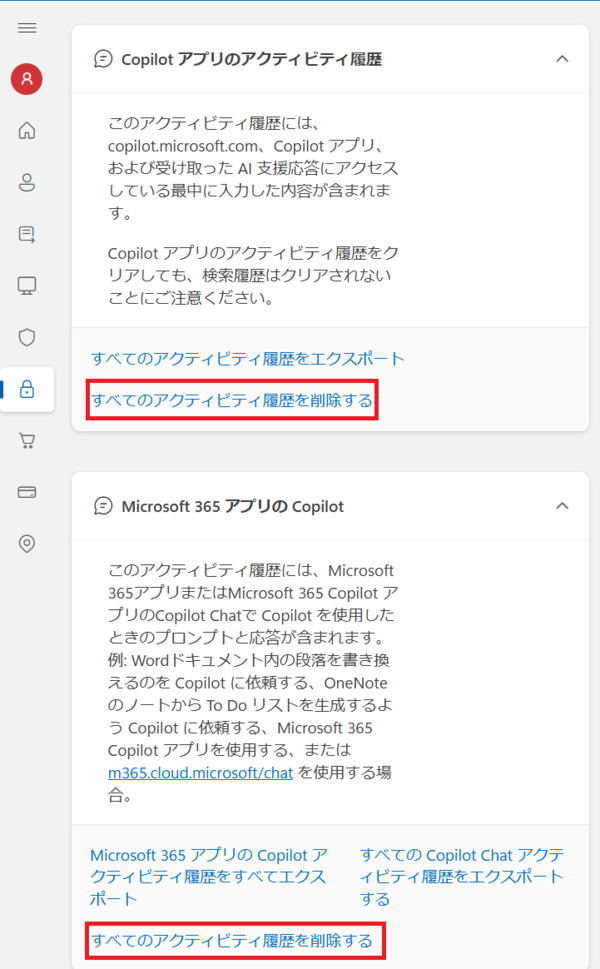Click the red profile avatar icon

click(x=27, y=79)
